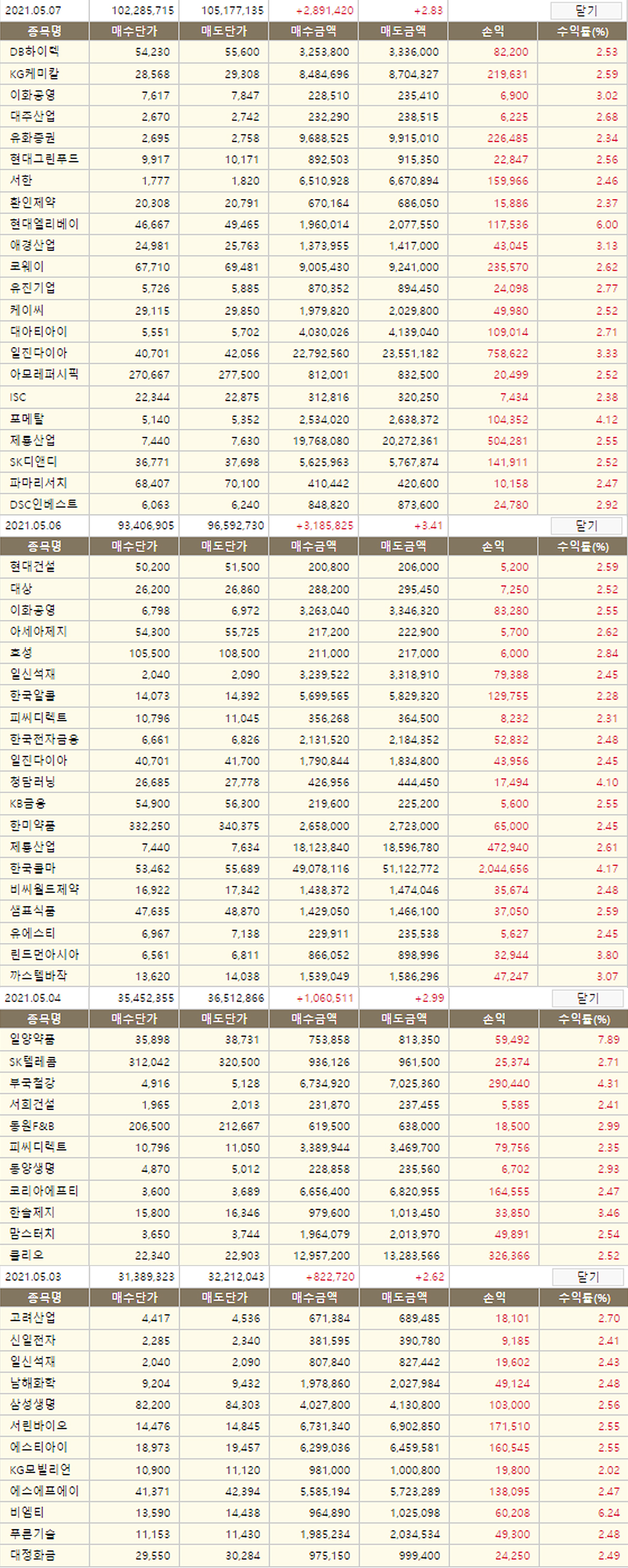
Task: Click the SK텔레콤 stock name
Action: [33, 1062]
